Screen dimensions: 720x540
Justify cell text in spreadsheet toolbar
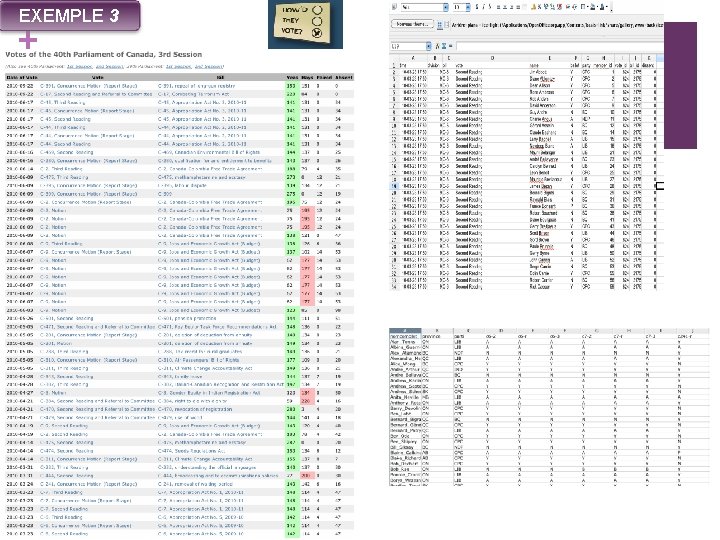pyautogui.click(x=518, y=7)
